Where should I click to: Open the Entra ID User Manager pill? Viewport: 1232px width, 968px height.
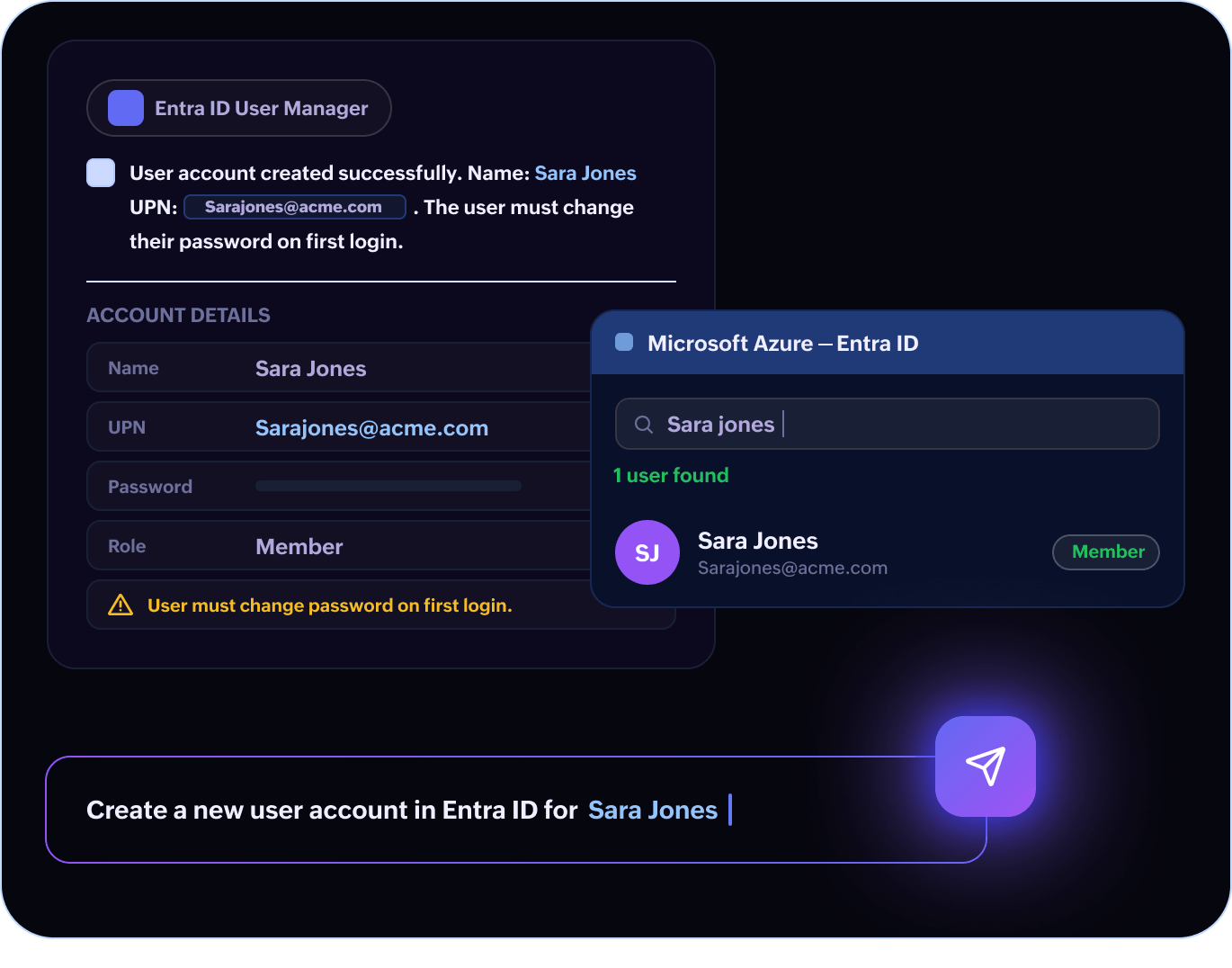point(239,108)
